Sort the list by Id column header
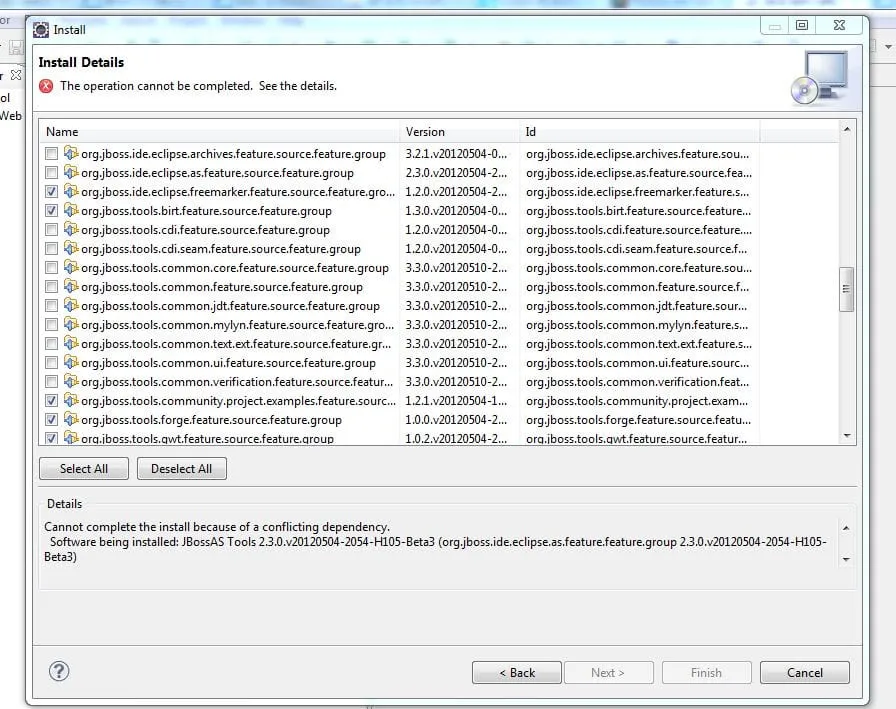Screen dimensions: 896x709 coord(639,131)
